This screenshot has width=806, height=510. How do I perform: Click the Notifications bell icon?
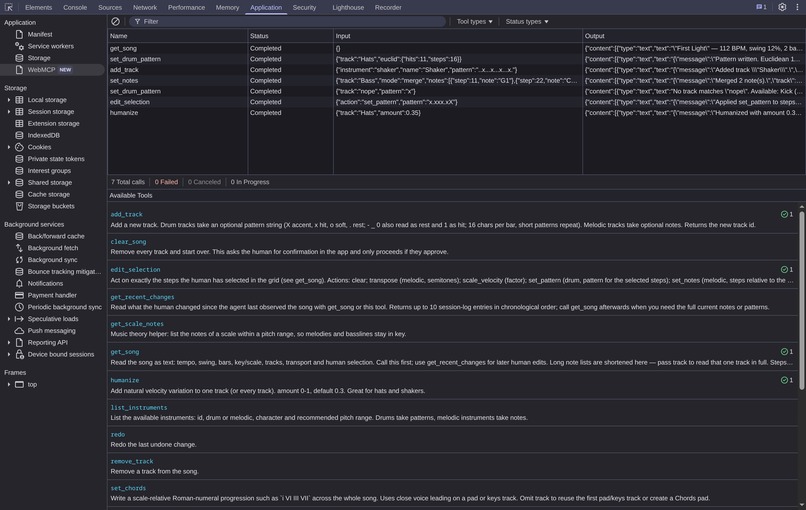tap(19, 284)
